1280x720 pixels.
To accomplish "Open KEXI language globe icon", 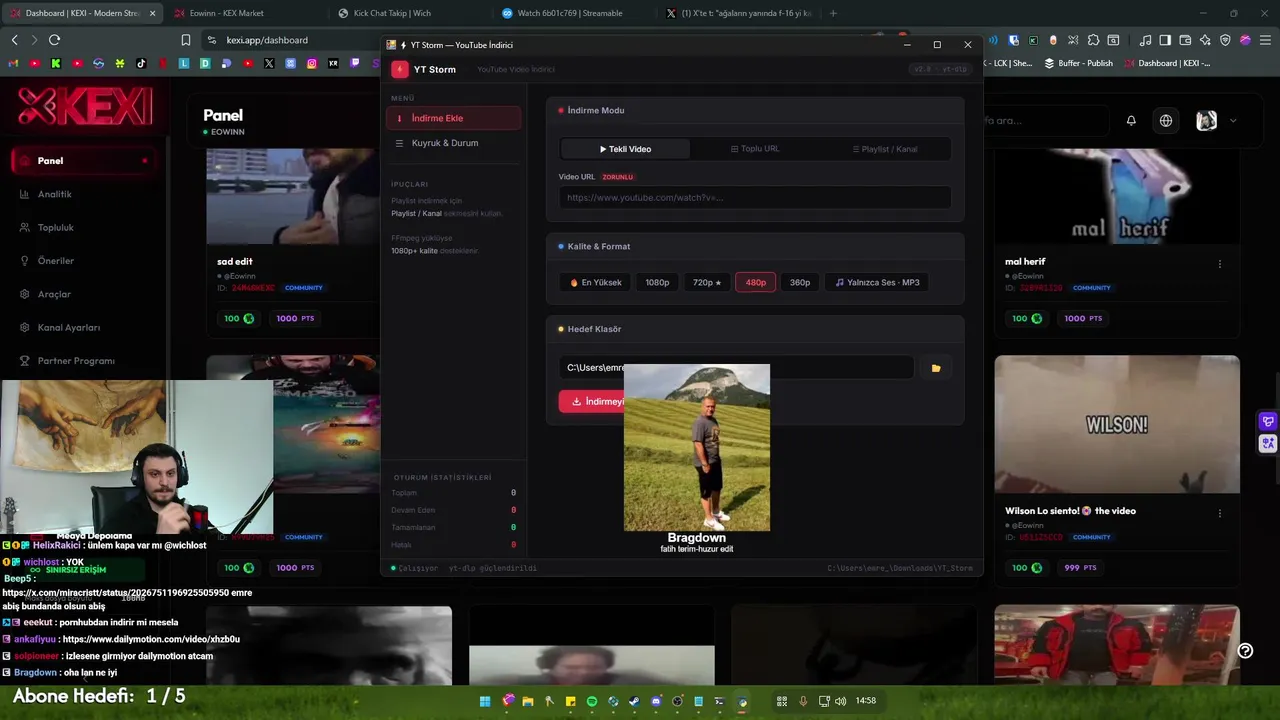I will coord(1166,121).
